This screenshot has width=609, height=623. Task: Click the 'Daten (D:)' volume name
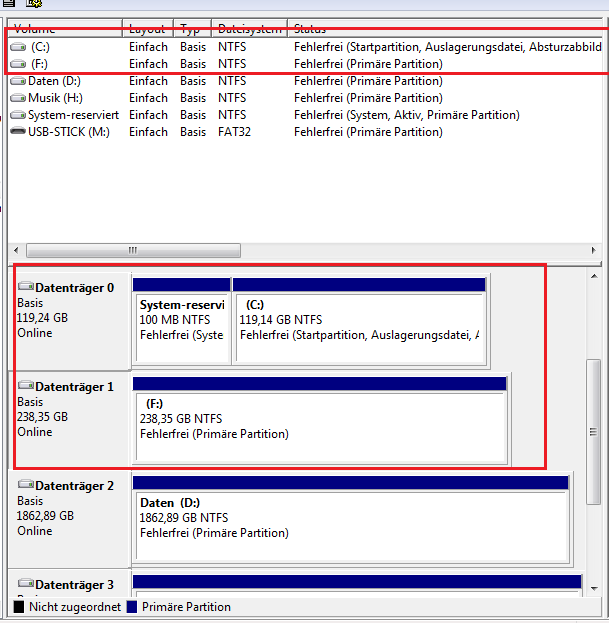pyautogui.click(x=54, y=81)
